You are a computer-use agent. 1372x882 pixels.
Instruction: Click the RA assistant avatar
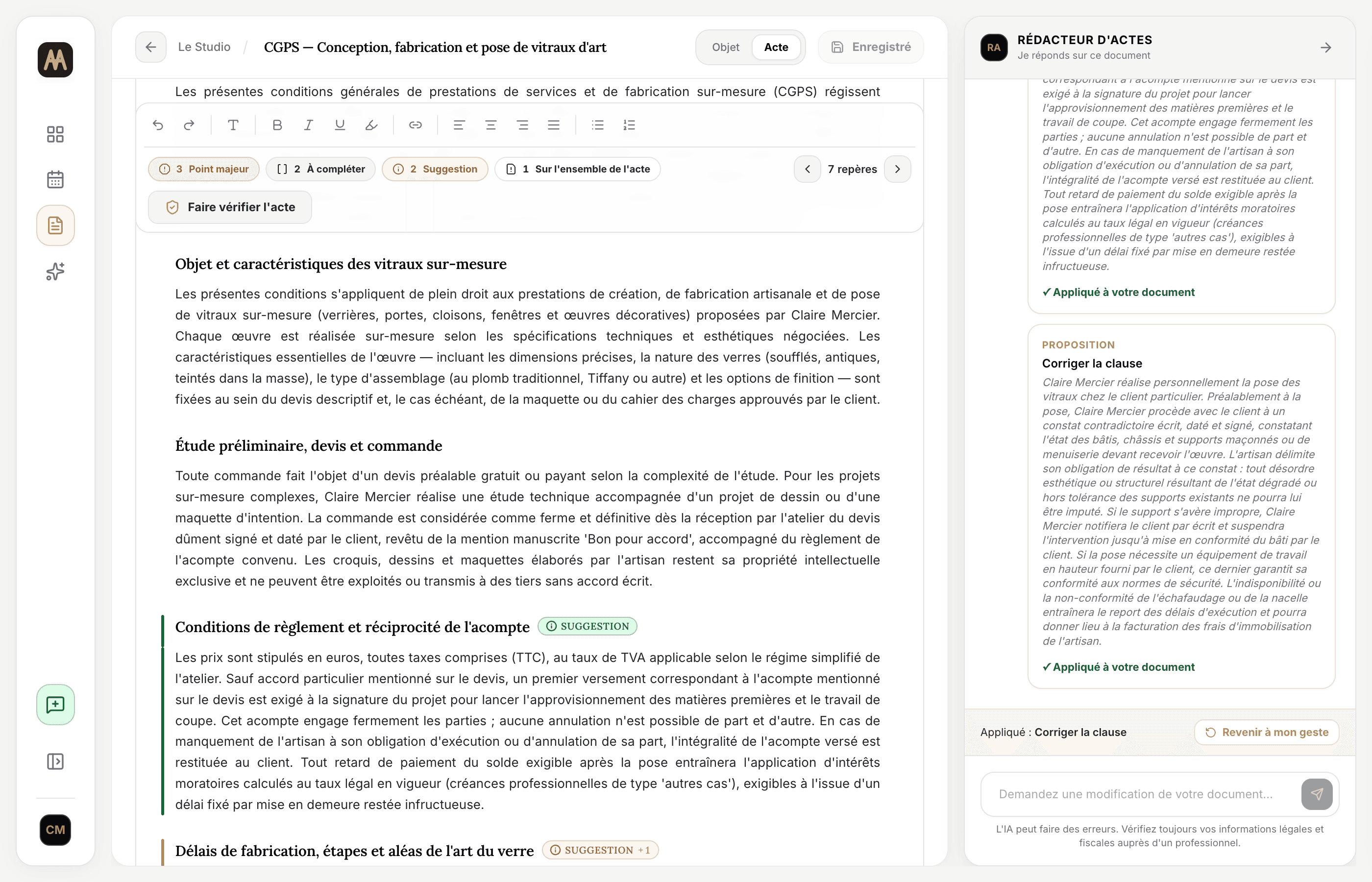[994, 48]
